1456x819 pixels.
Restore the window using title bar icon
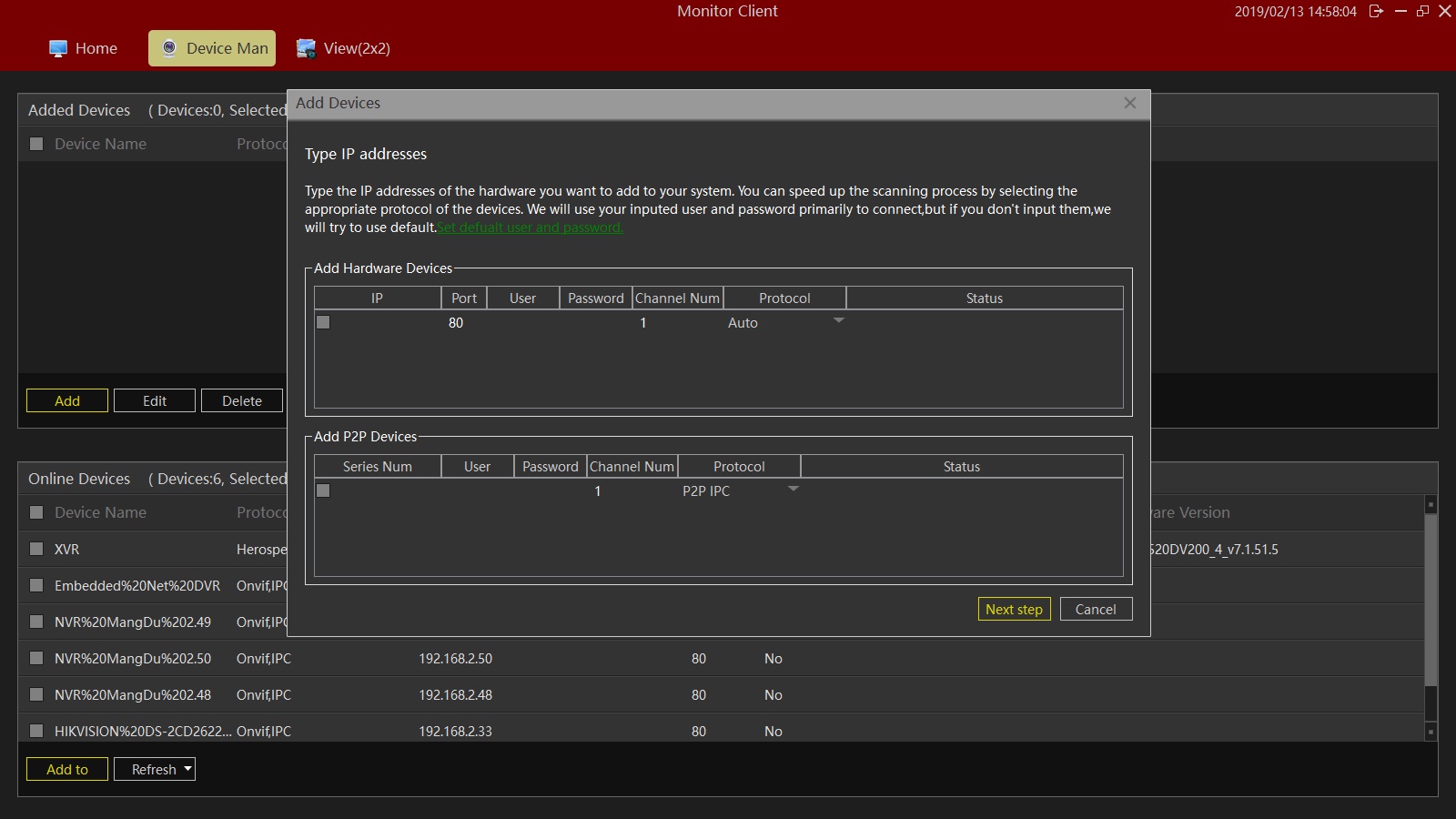click(1423, 11)
